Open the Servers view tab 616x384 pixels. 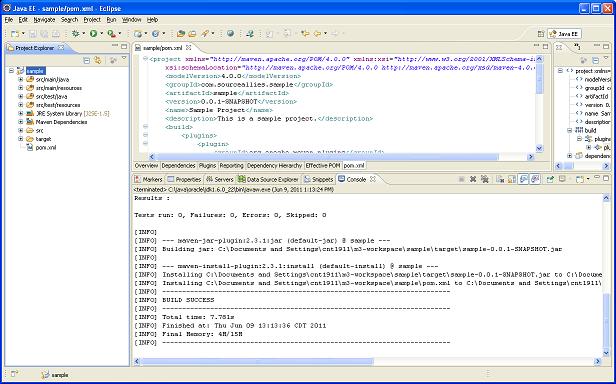tap(220, 179)
